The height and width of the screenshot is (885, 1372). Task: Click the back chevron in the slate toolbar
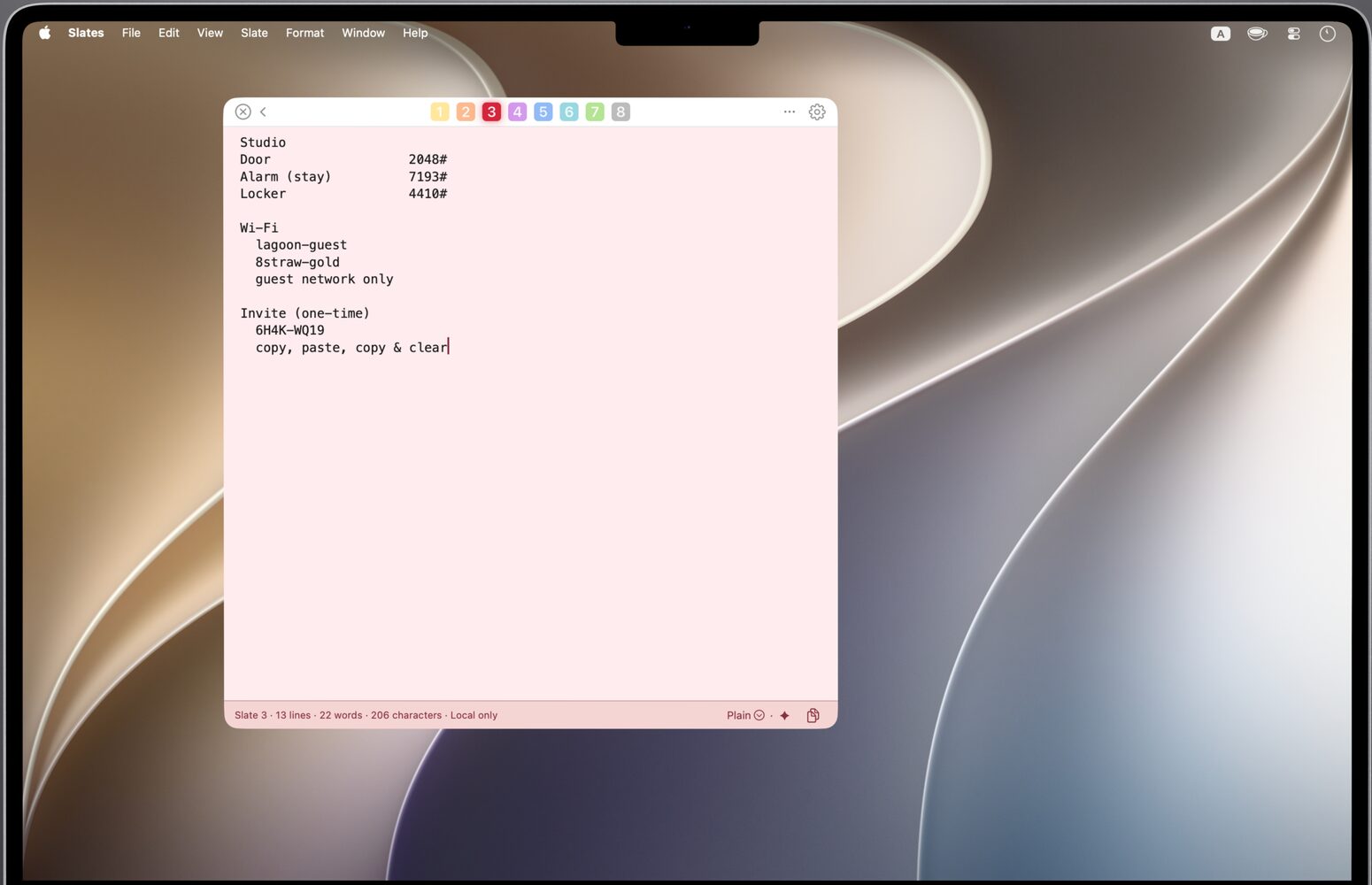coord(263,112)
